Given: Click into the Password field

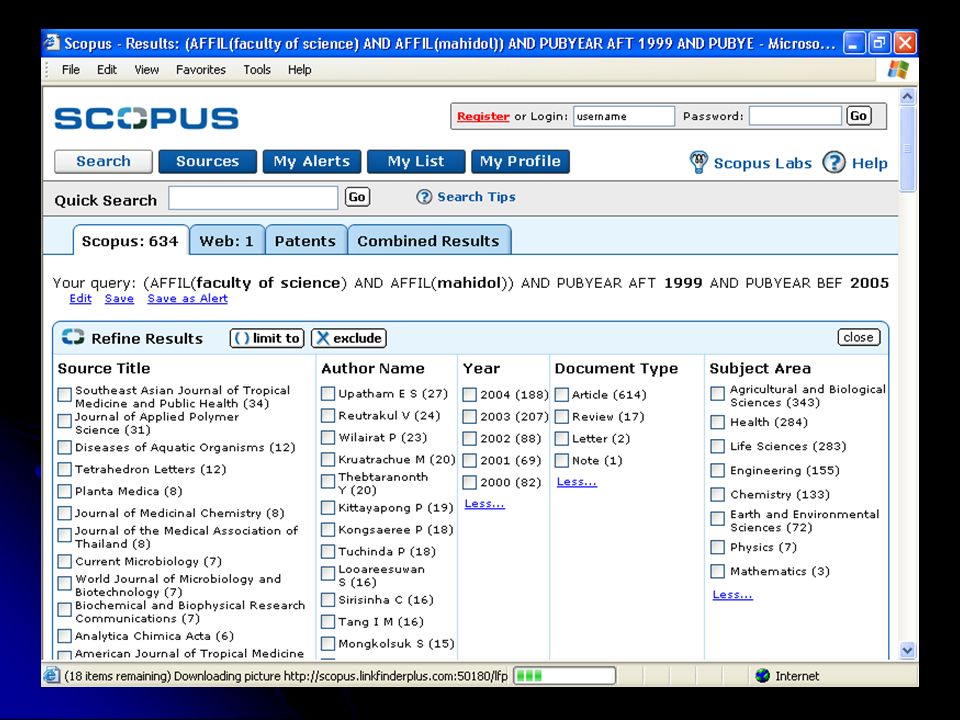Looking at the screenshot, I should [795, 116].
